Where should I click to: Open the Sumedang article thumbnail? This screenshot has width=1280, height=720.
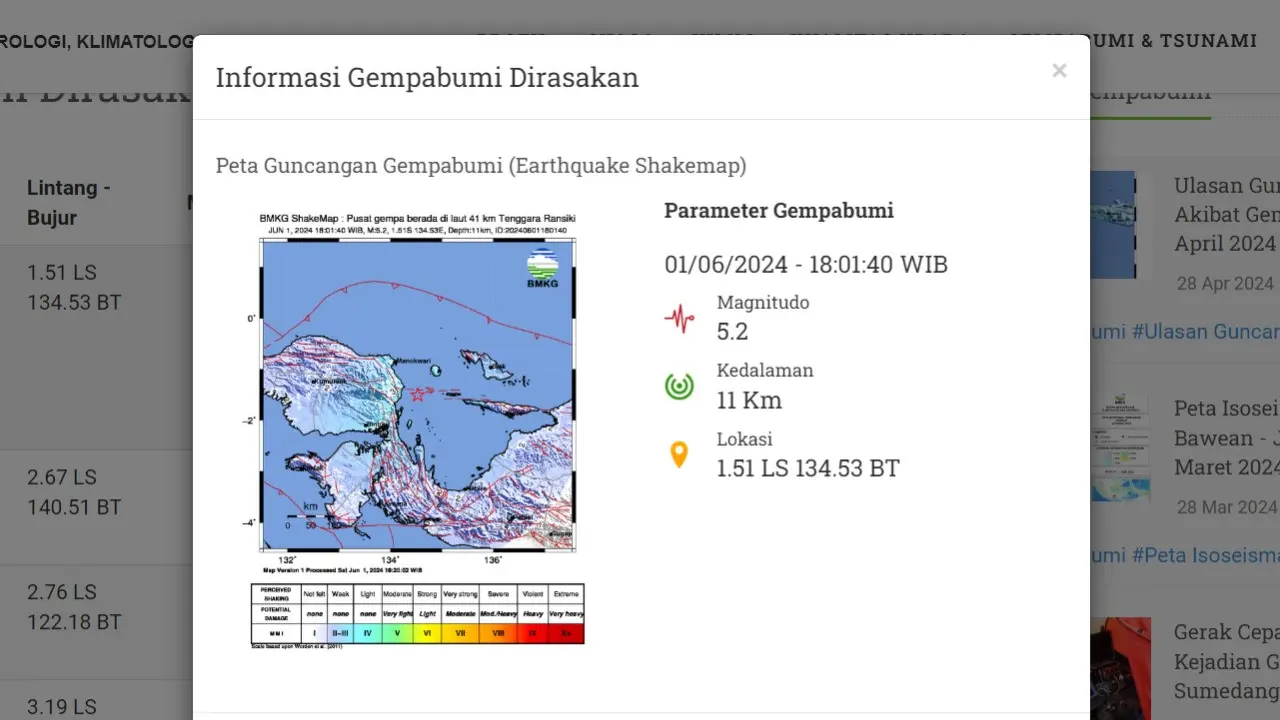pyautogui.click(x=1120, y=668)
